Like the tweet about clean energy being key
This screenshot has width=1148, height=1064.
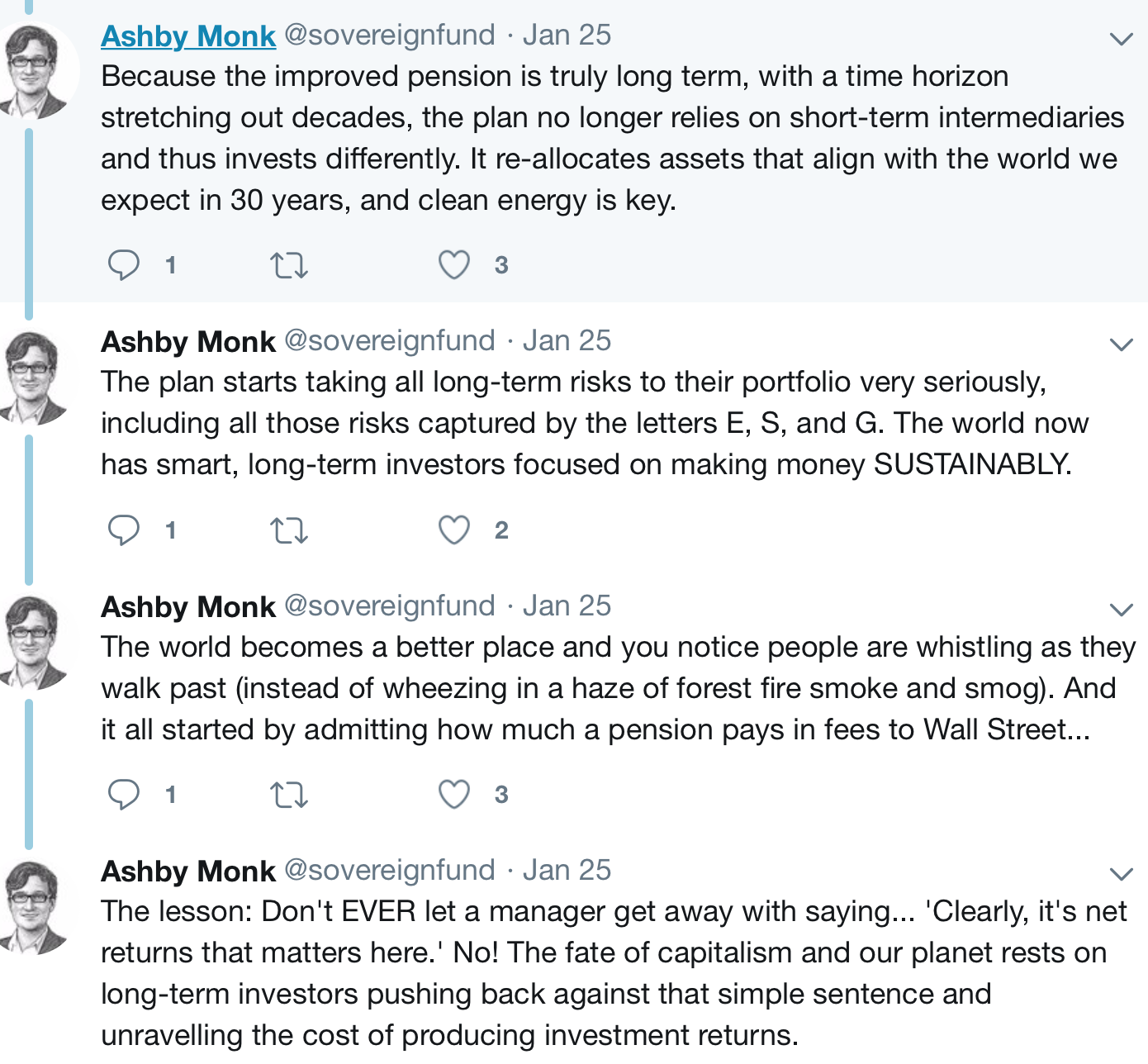(x=454, y=265)
